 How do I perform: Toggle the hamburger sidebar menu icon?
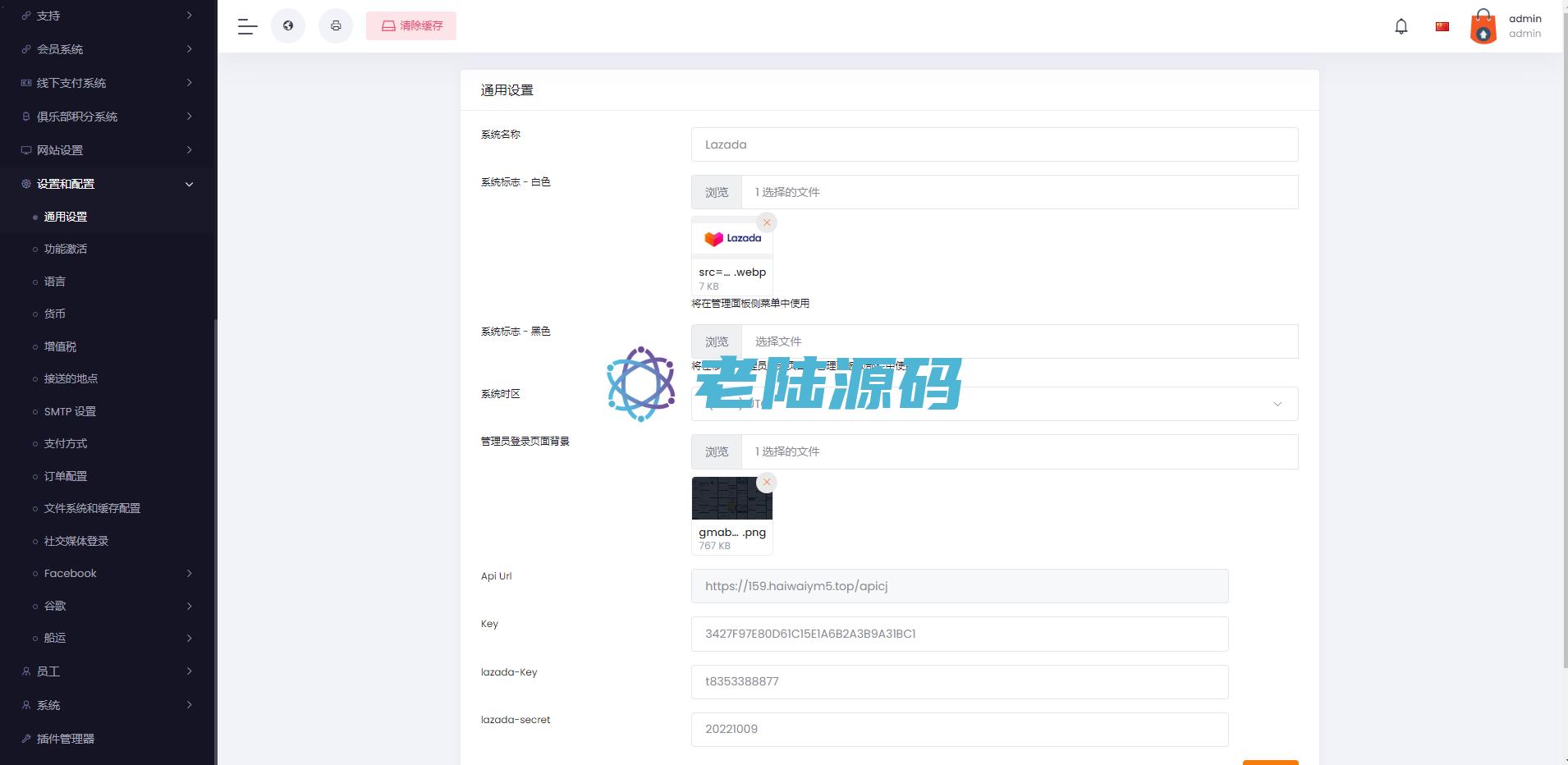247,26
